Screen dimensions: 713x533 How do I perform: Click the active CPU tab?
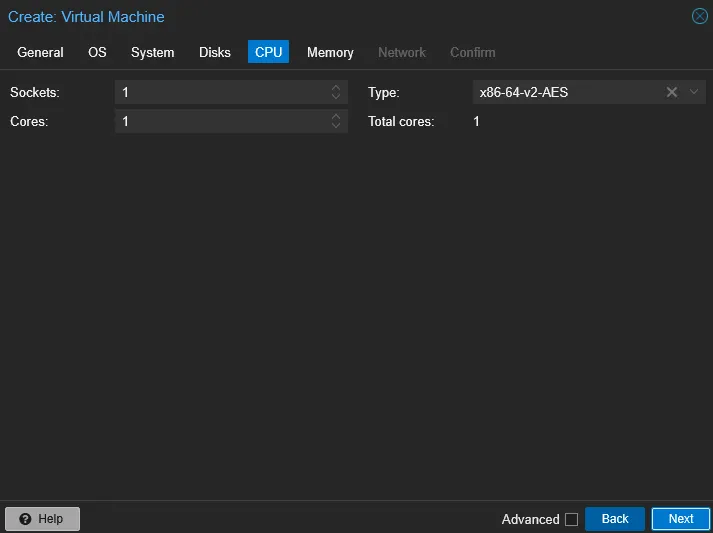[x=268, y=52]
